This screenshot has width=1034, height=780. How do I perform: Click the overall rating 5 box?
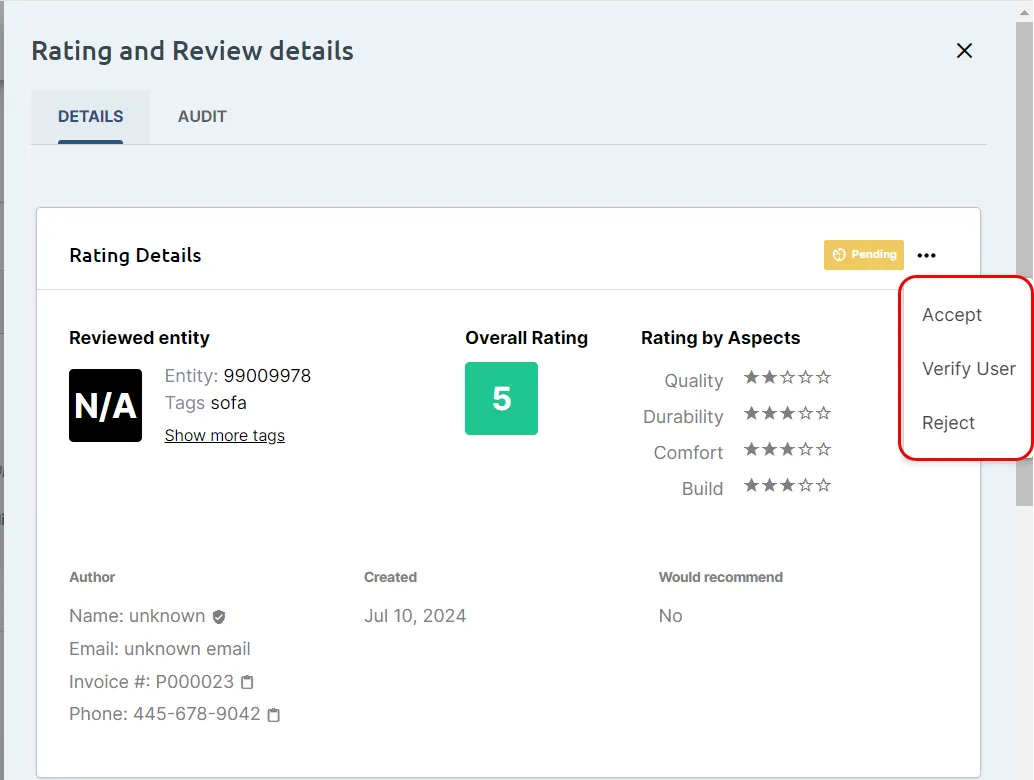coord(501,398)
